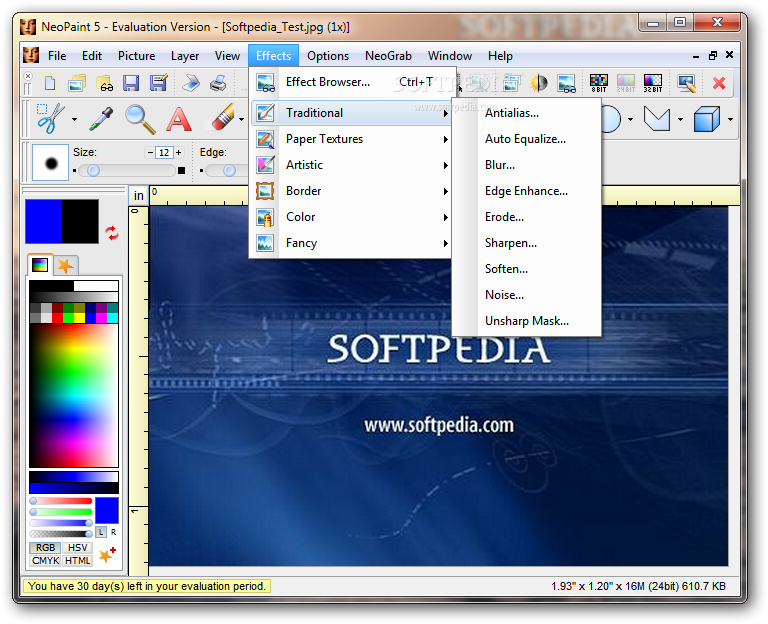Increase brush size with plus button

click(x=179, y=152)
